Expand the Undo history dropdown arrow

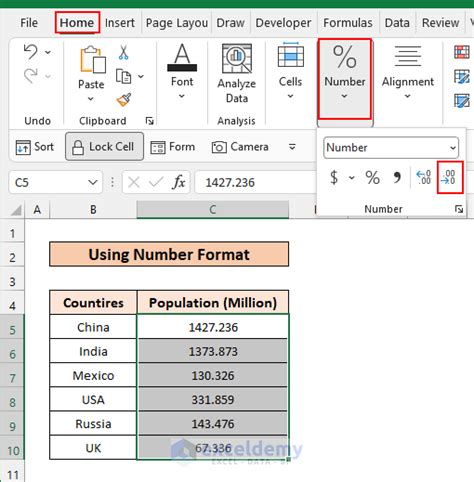point(48,52)
